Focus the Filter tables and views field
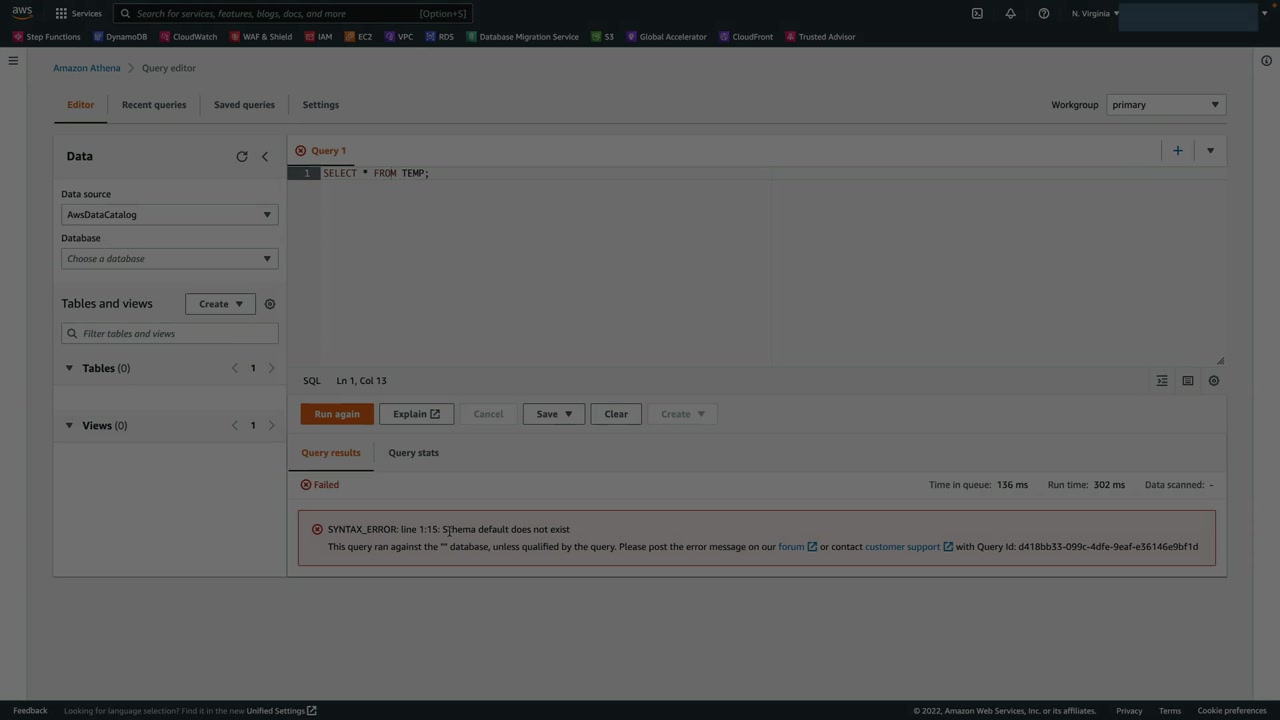 (x=169, y=334)
